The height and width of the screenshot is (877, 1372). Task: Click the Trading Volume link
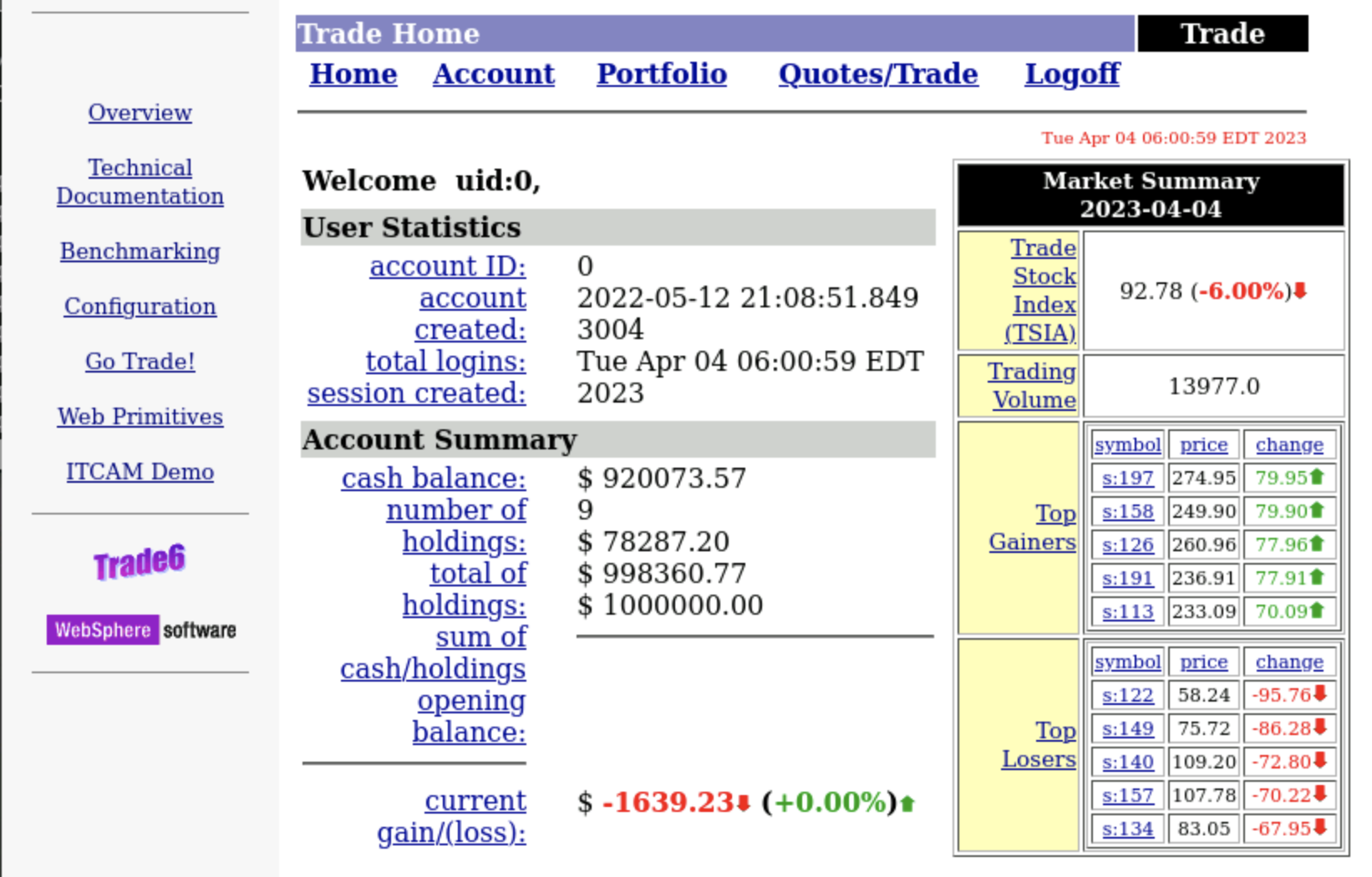point(1032,386)
